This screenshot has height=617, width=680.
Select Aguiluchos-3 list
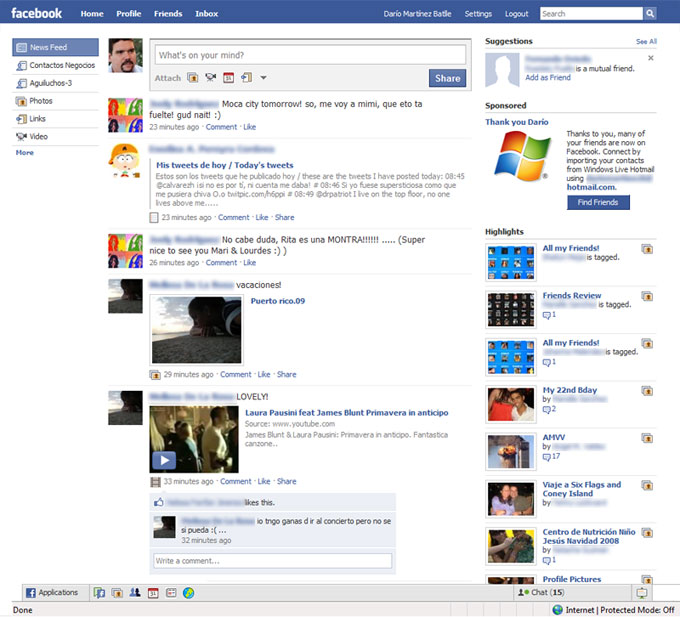pos(56,83)
